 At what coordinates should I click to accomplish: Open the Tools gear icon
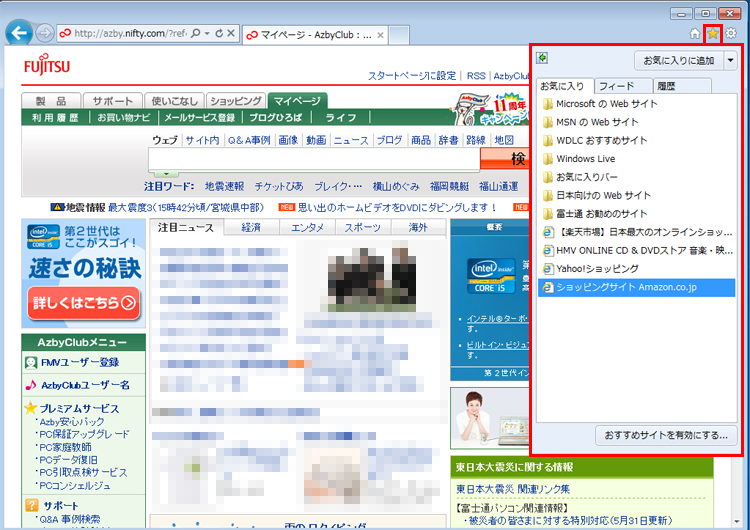point(731,33)
